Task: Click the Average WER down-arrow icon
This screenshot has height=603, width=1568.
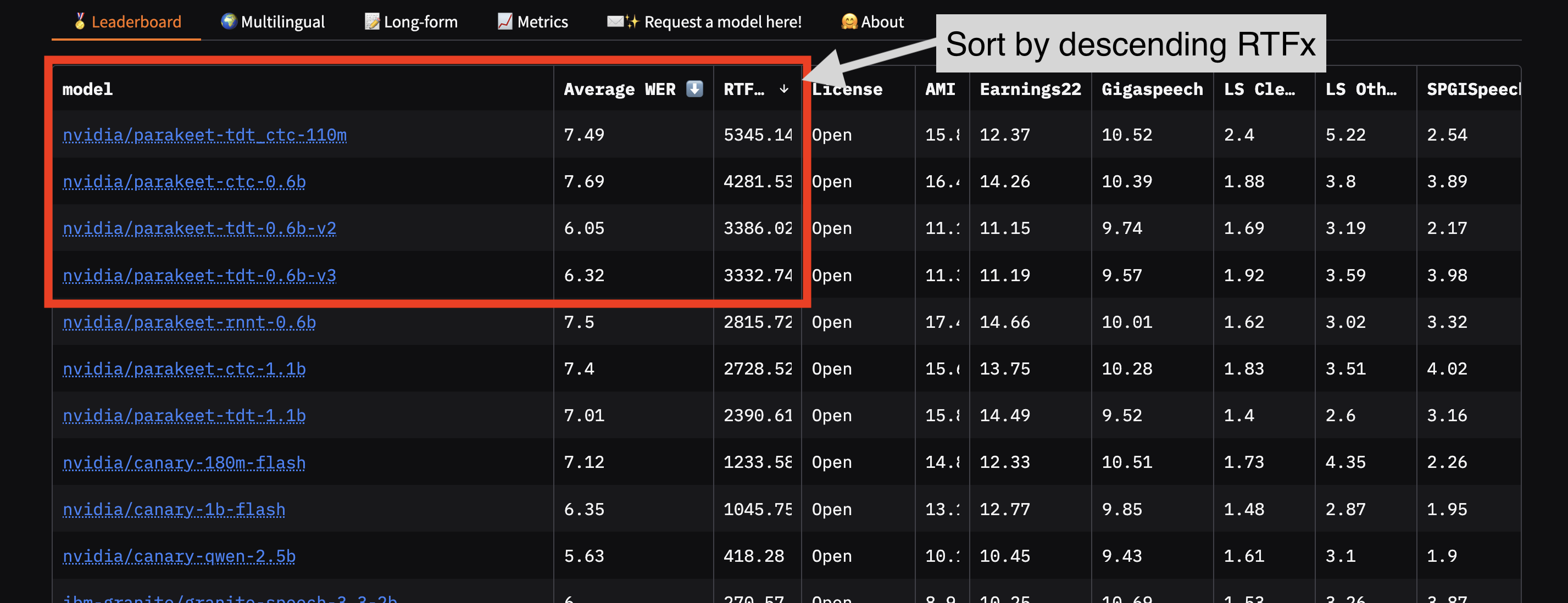Action: [x=694, y=89]
